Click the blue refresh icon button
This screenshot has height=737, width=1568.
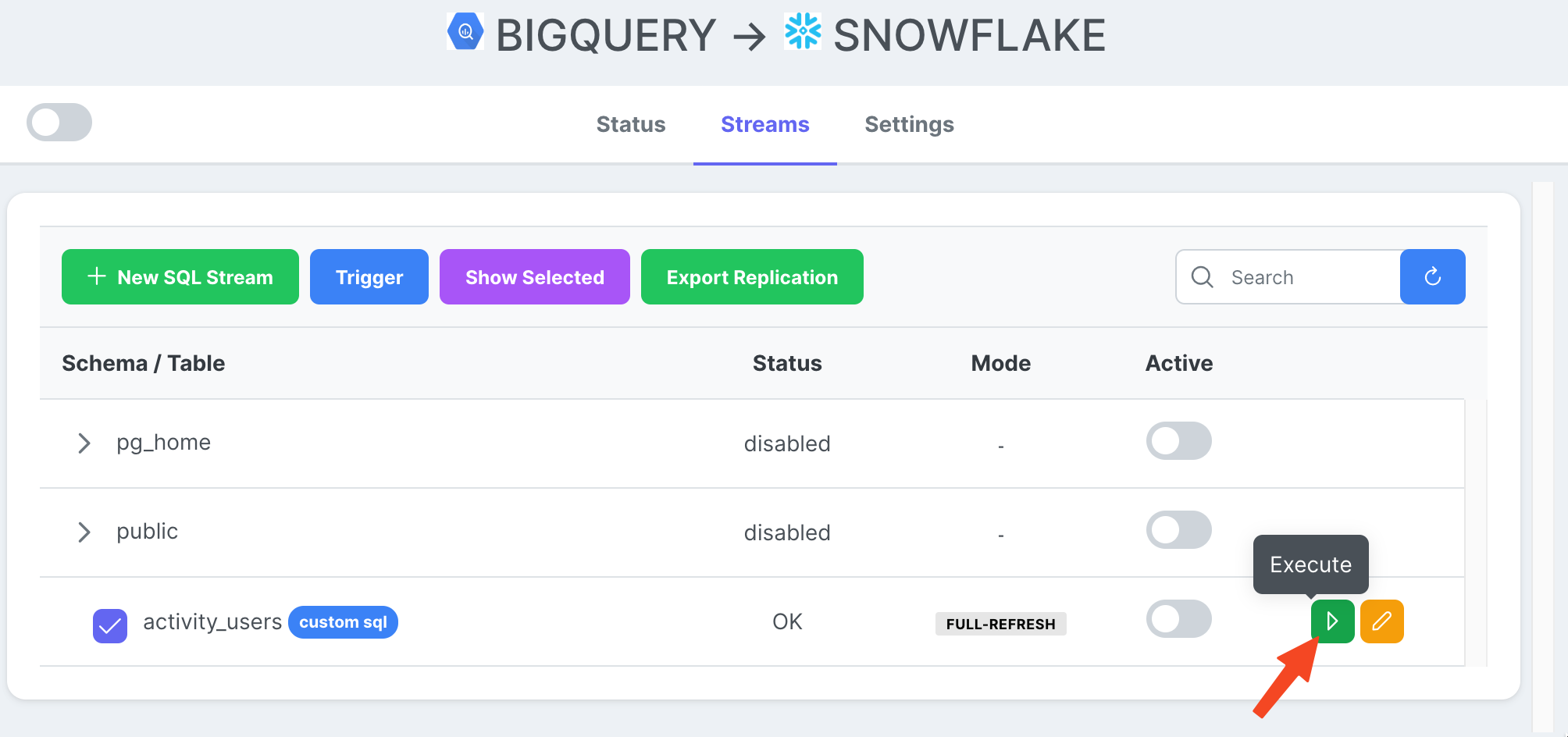coord(1432,276)
